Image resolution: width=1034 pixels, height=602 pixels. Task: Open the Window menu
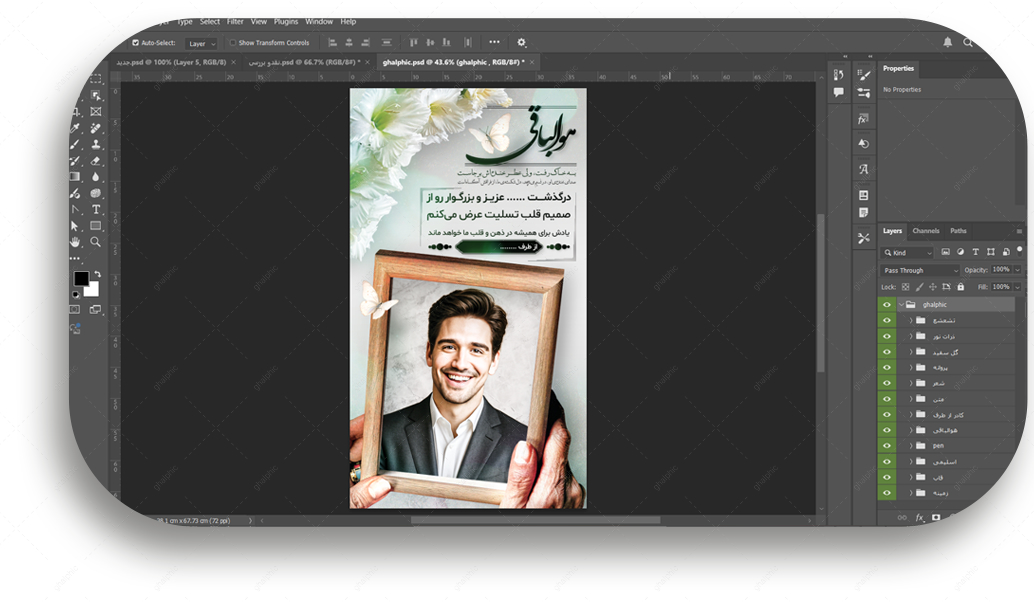click(x=319, y=21)
